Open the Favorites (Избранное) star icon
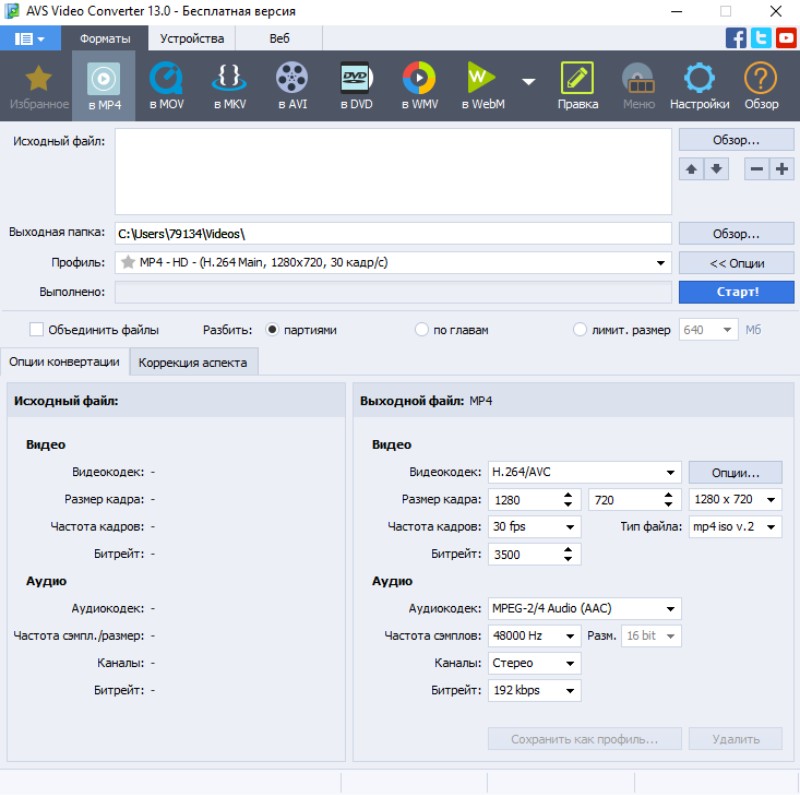The image size is (800, 795). pos(39,79)
